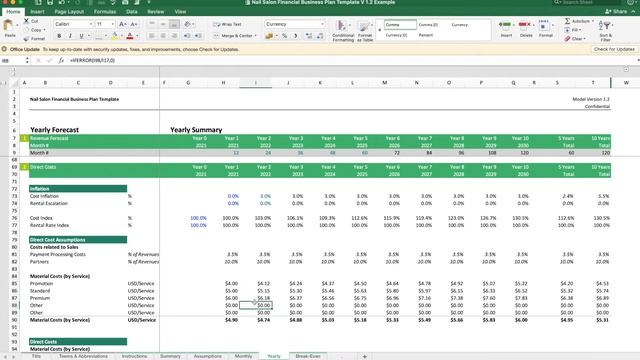Image resolution: width=640 pixels, height=360 pixels.
Task: Open the Monthly sheet tab
Action: (243, 356)
